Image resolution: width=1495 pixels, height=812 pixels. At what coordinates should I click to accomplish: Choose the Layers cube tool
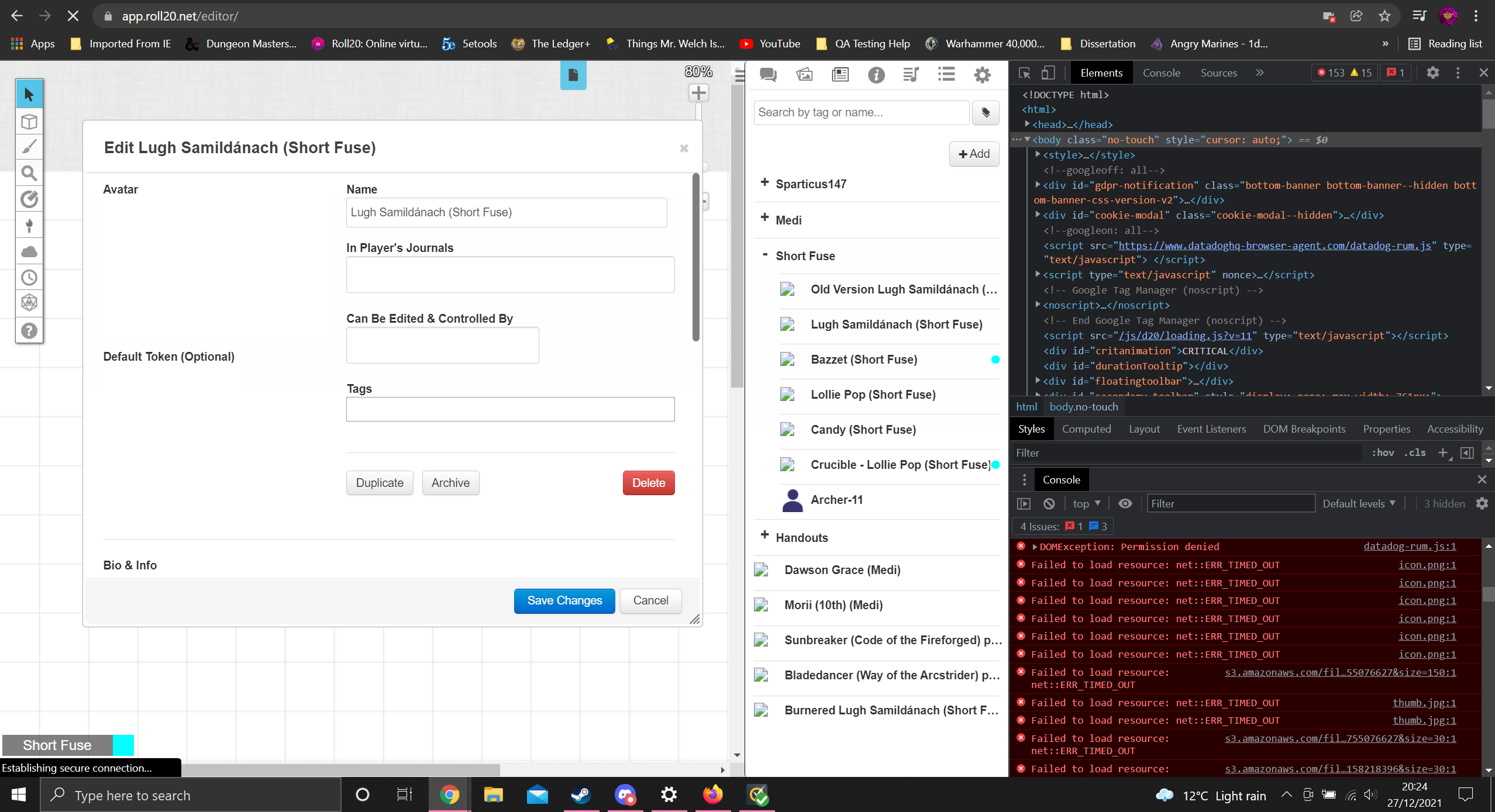[29, 122]
